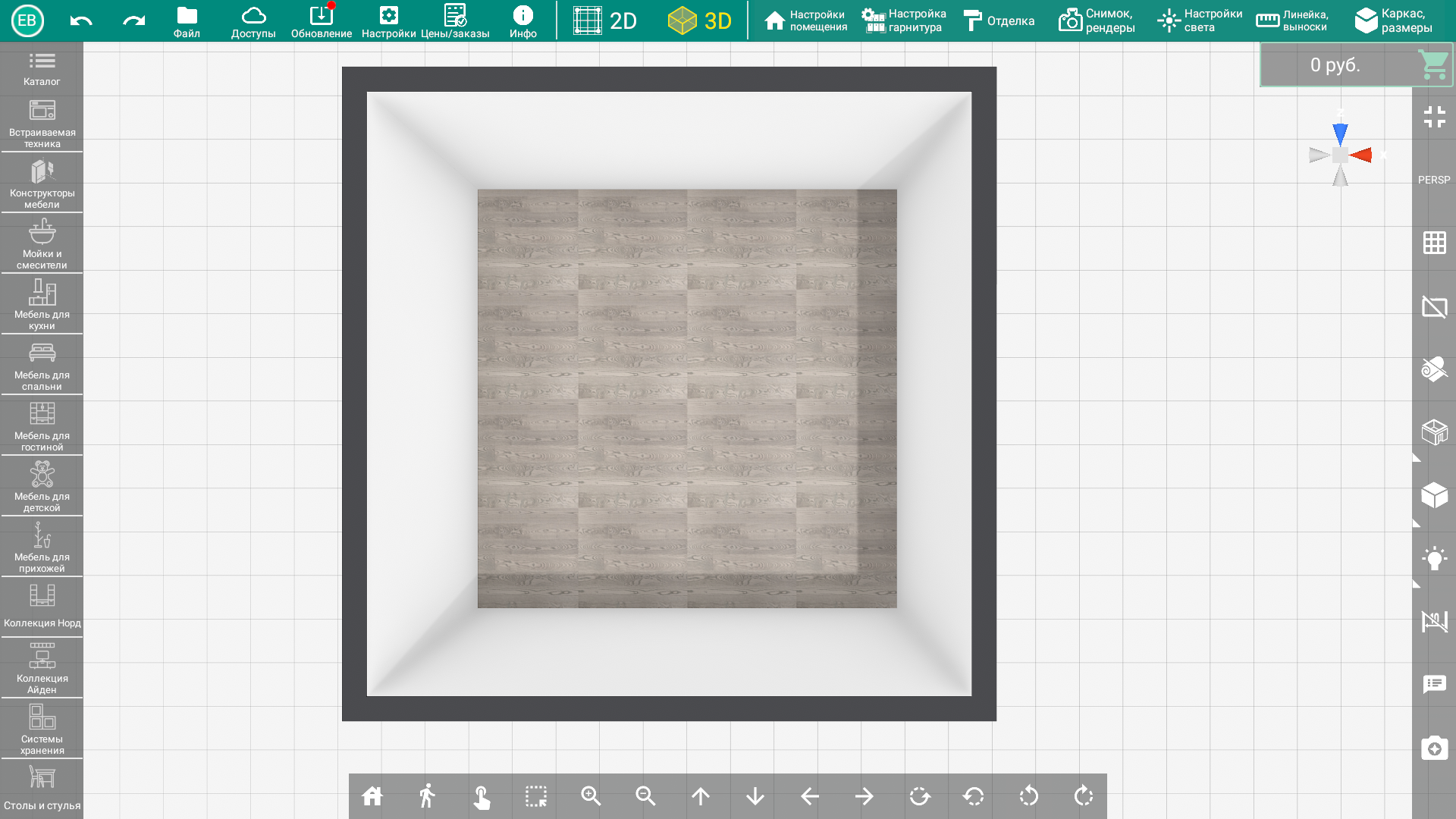
Task: Click the zoom in magnifier tool
Action: coord(591,795)
